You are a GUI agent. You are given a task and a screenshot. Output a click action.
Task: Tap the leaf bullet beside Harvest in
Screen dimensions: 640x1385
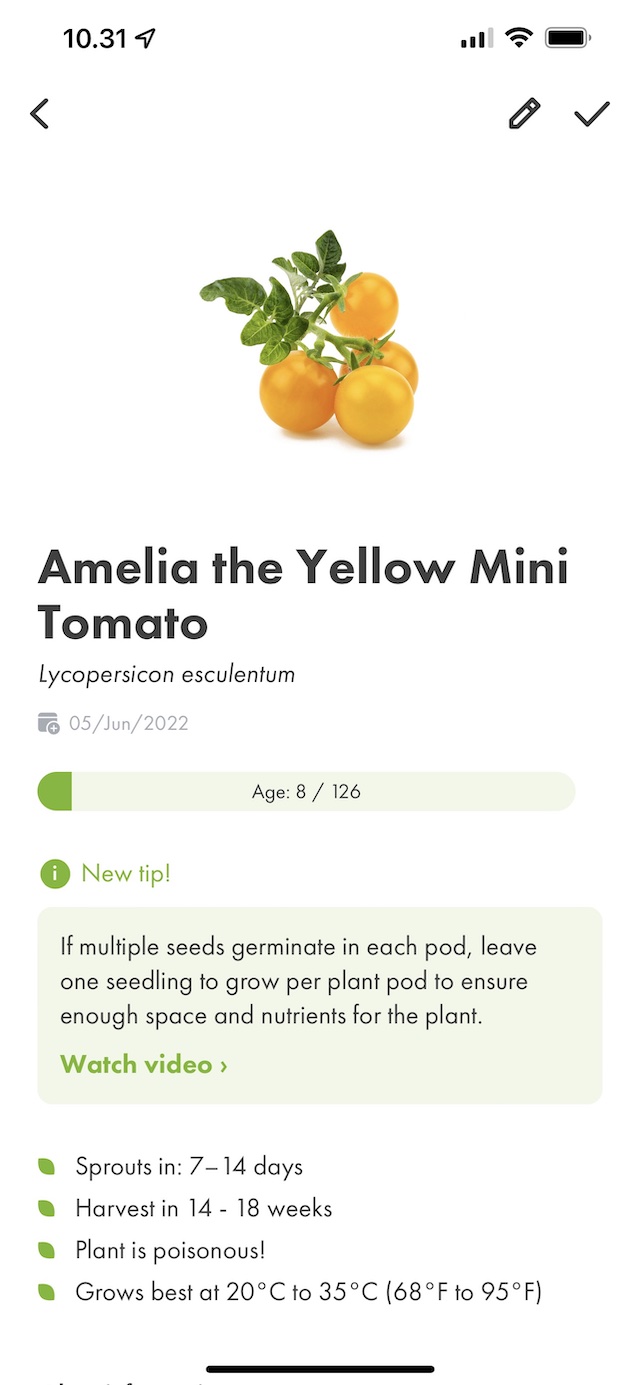point(47,1208)
